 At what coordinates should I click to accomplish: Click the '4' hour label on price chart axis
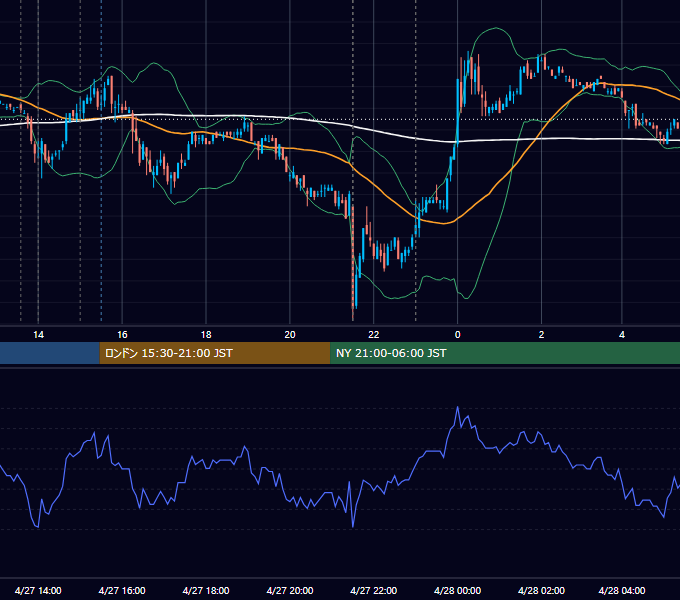(x=622, y=335)
